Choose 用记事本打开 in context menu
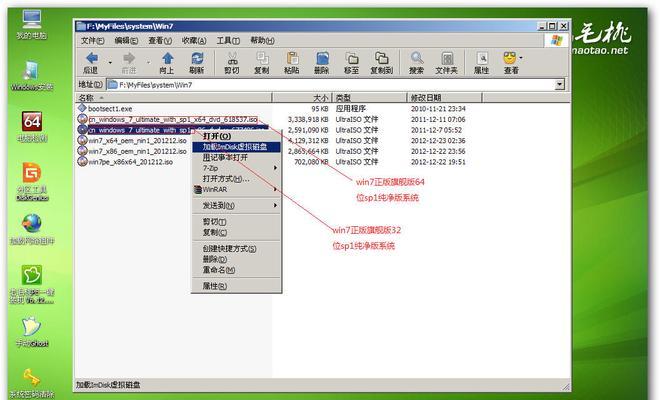The width and height of the screenshot is (660, 400). tap(236, 157)
